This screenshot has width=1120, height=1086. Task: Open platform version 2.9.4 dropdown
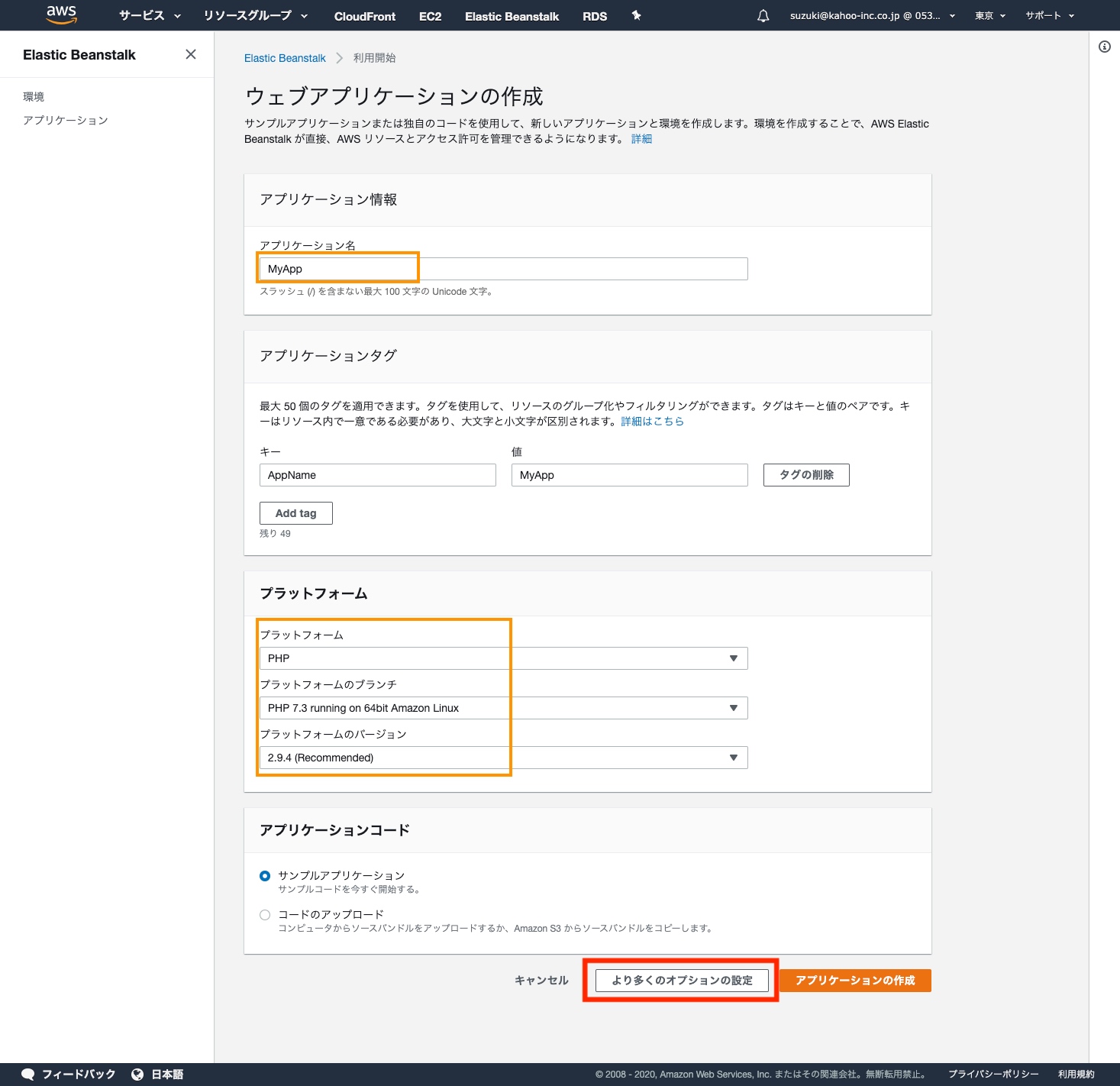[x=503, y=758]
